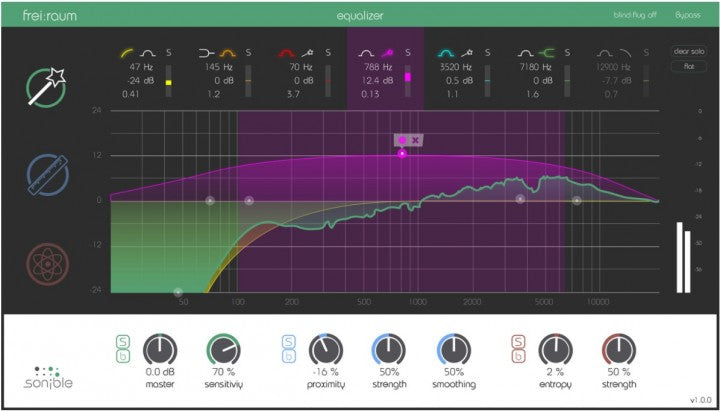
Task: Click the sensitivity knob set to 70 %
Action: pyautogui.click(x=223, y=349)
